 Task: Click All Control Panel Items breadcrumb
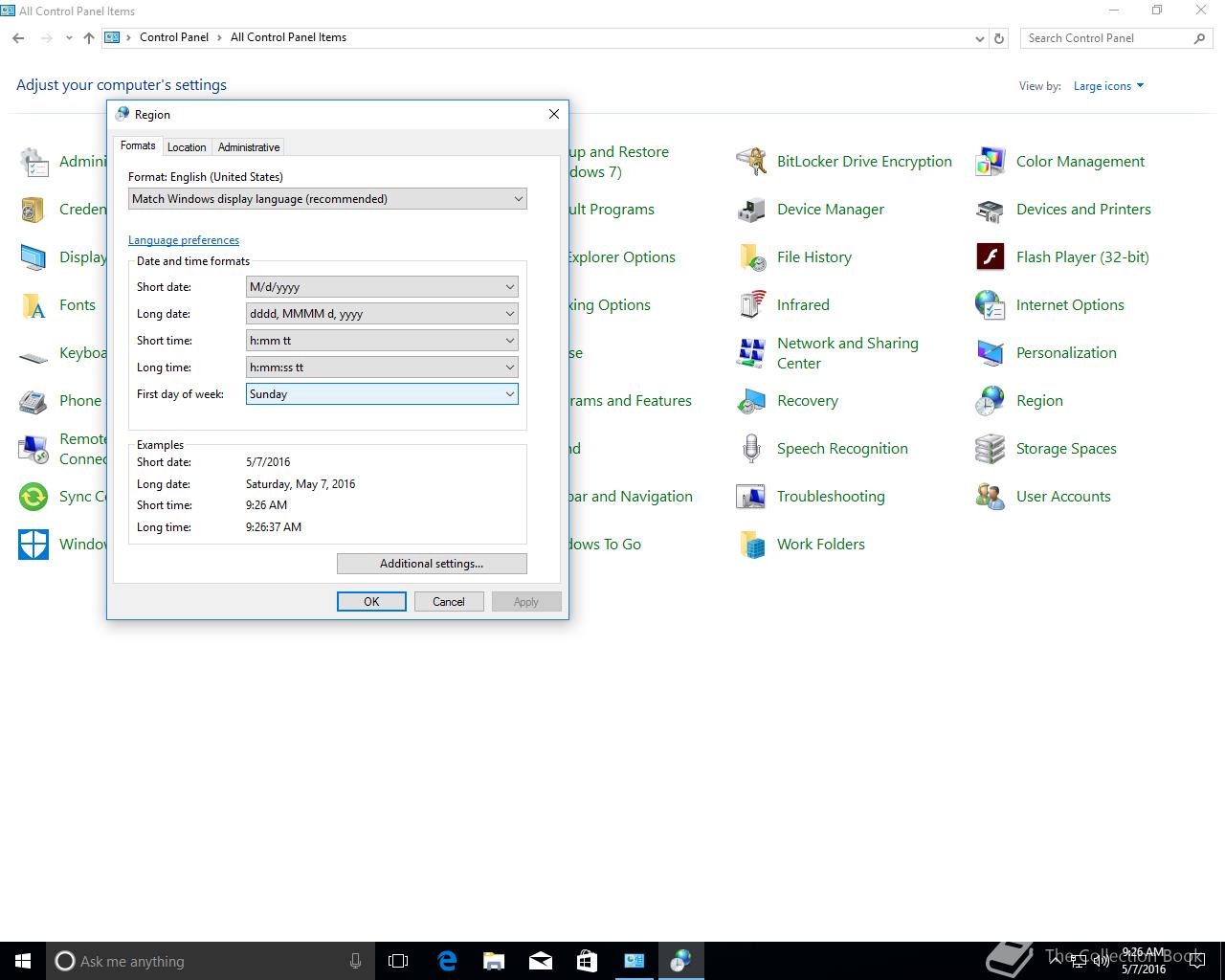coord(288,37)
